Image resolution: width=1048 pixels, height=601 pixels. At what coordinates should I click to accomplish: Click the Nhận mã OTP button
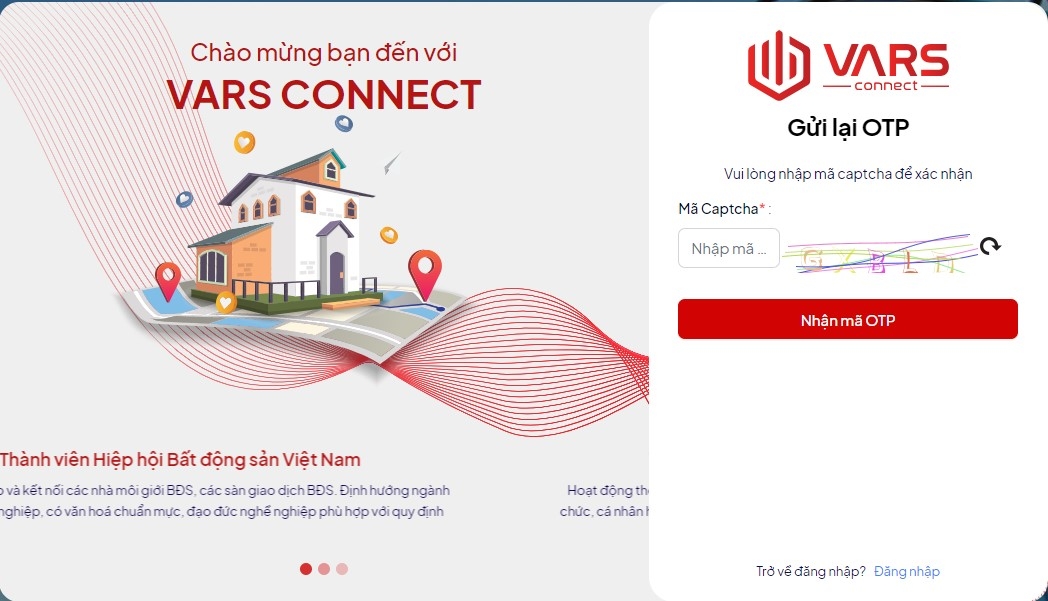click(847, 319)
